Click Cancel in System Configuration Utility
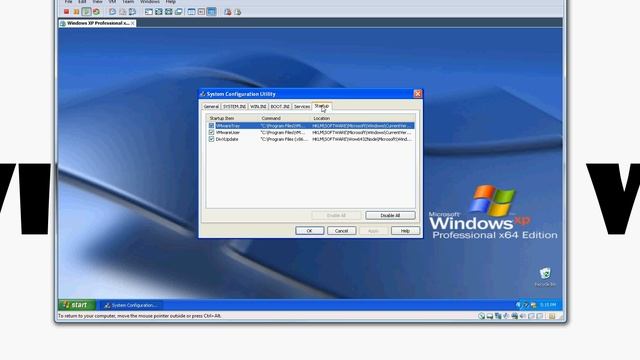640x360 pixels. click(x=341, y=231)
